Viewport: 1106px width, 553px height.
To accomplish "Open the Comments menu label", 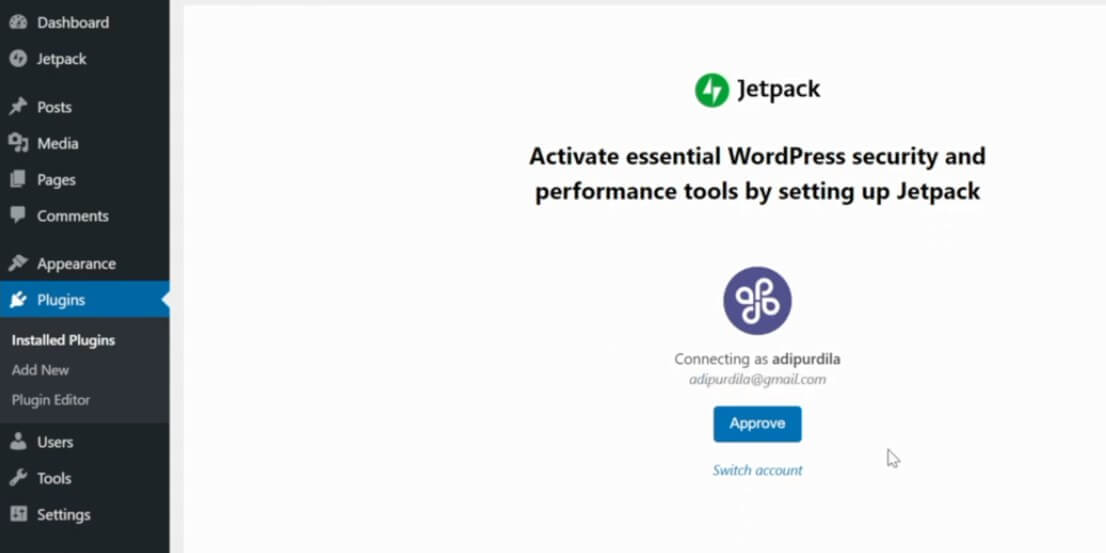I will click(x=73, y=216).
